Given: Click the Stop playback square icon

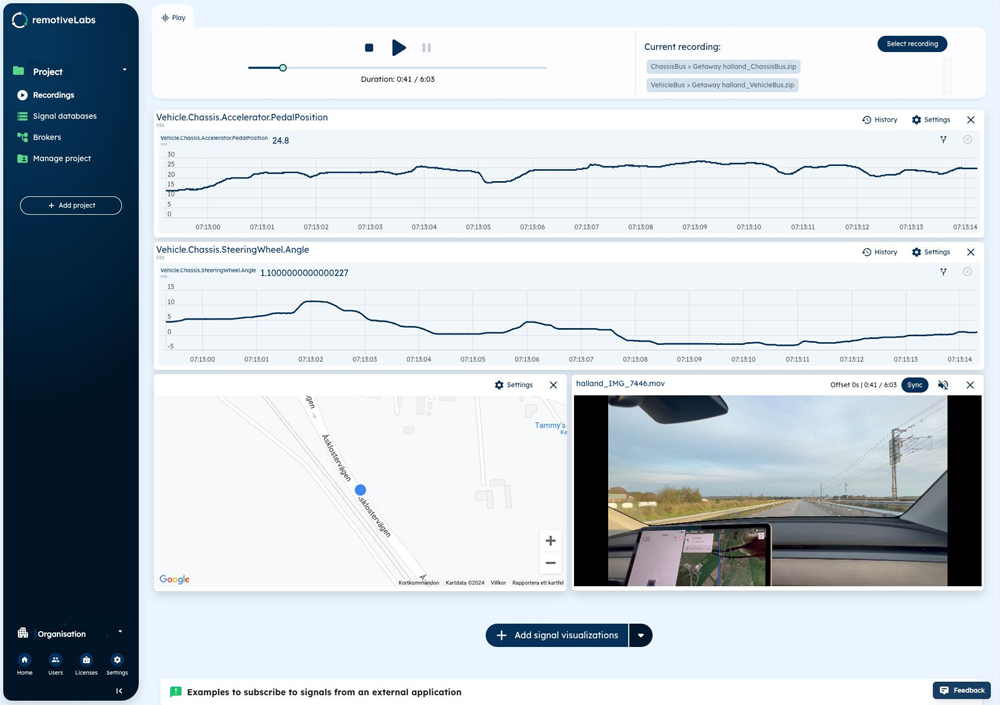Looking at the screenshot, I should point(369,48).
